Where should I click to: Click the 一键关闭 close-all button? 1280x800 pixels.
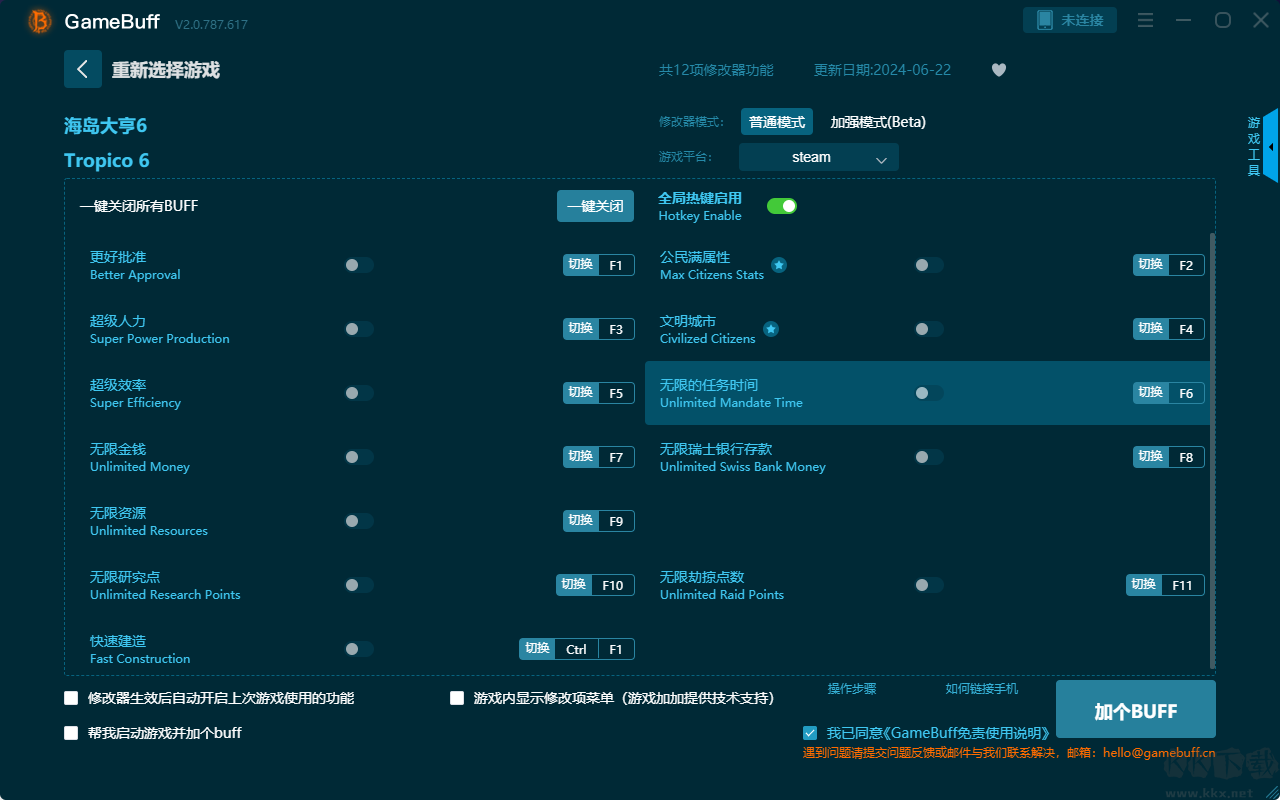tap(595, 206)
